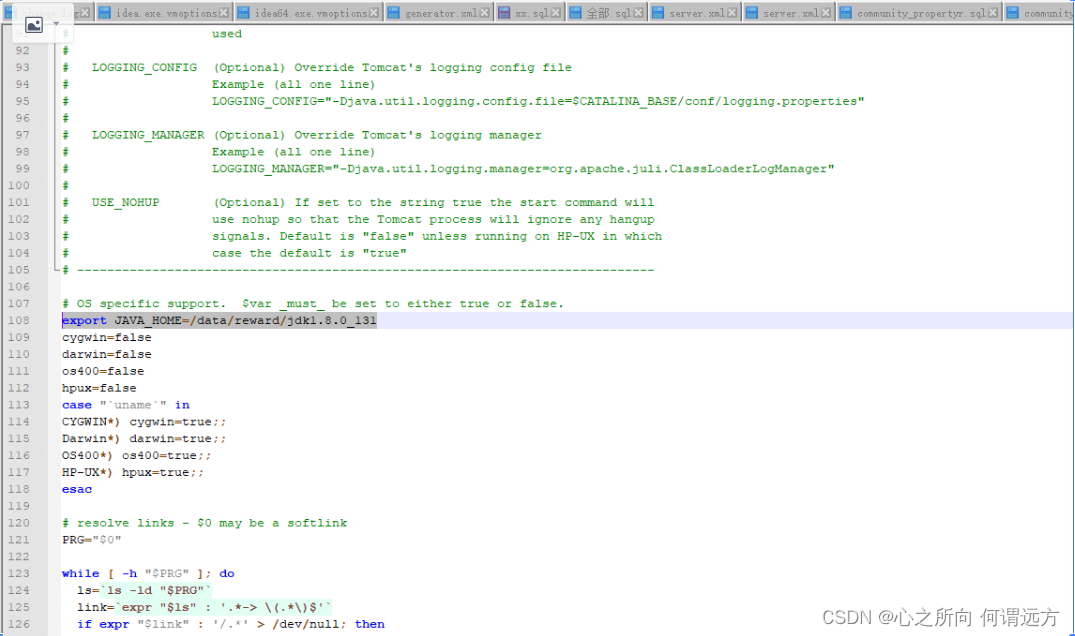Close the server.xml tab beside community_propertyr.sql
The image size is (1075, 636).
826,13
